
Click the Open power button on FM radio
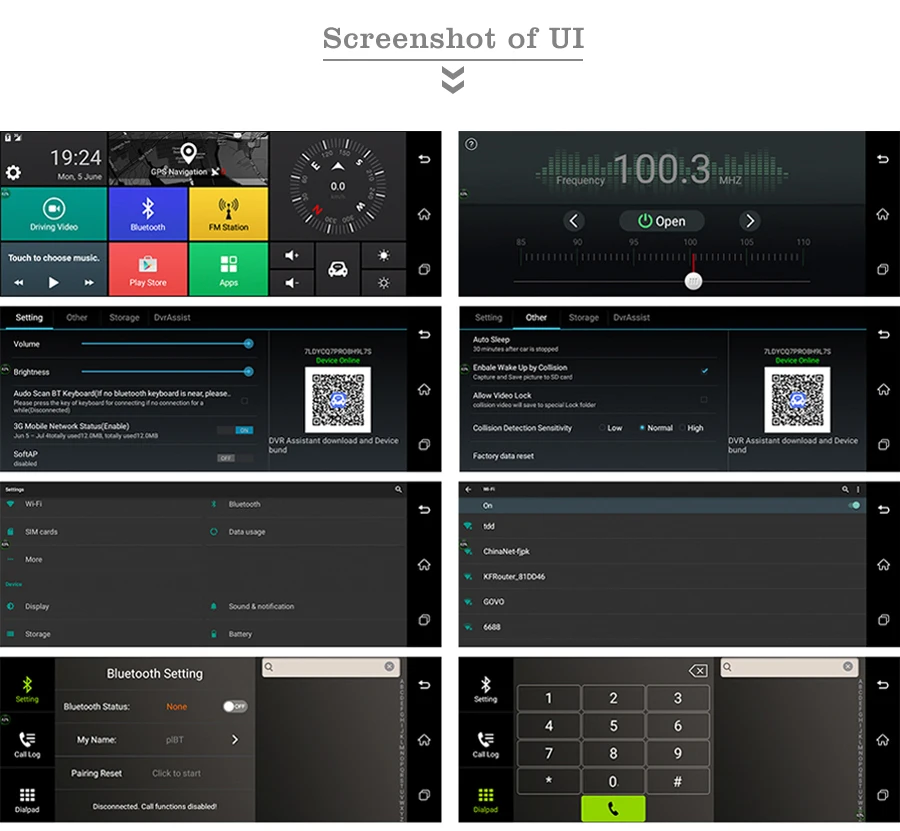tap(662, 221)
